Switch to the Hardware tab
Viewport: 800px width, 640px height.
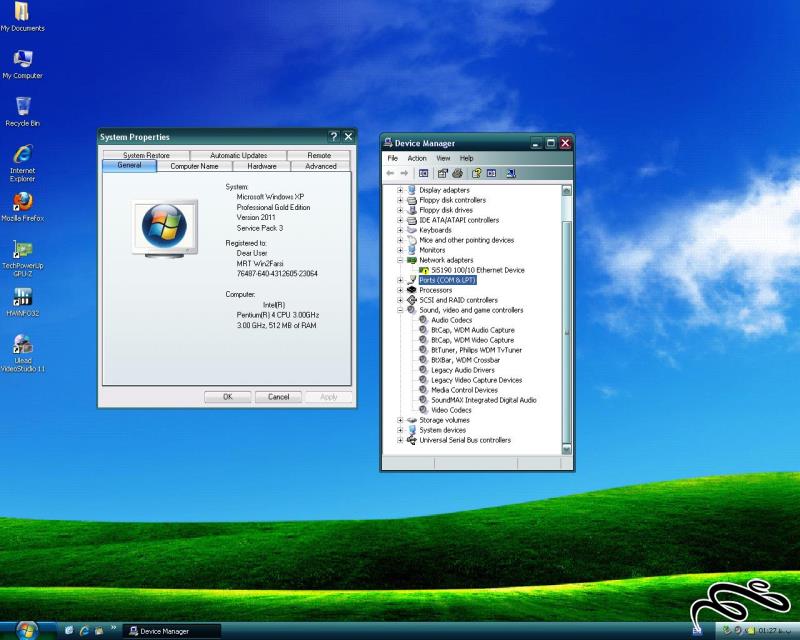[x=262, y=166]
